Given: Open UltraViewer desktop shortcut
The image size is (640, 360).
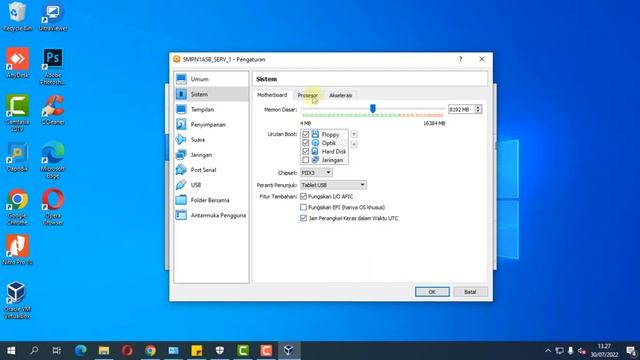Looking at the screenshot, I should pos(53,16).
